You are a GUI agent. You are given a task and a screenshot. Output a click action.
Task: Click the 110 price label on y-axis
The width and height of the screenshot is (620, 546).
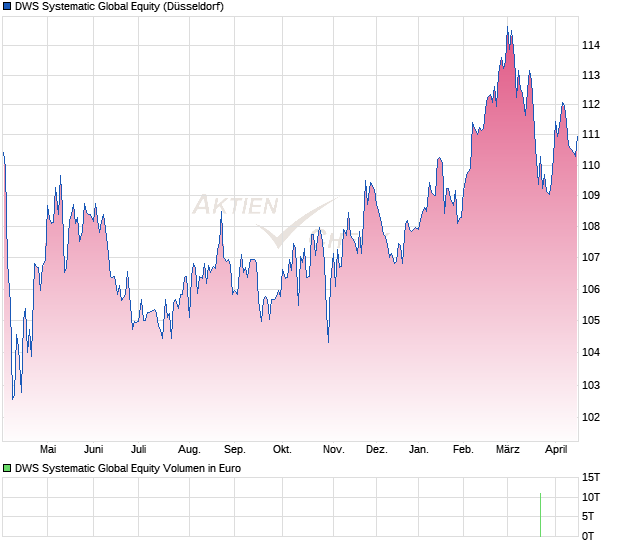[591, 165]
